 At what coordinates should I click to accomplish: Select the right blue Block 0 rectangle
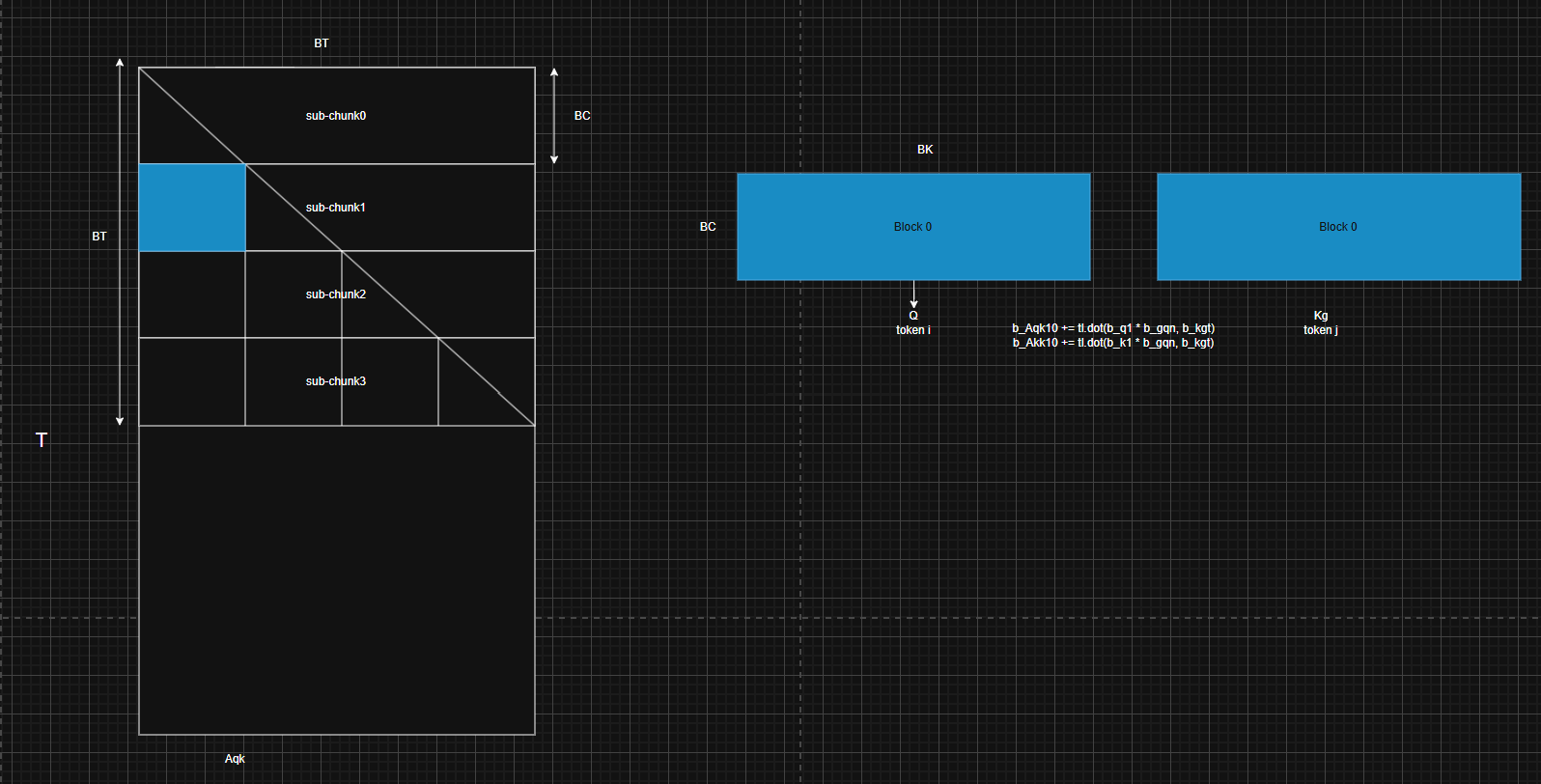coord(1338,227)
